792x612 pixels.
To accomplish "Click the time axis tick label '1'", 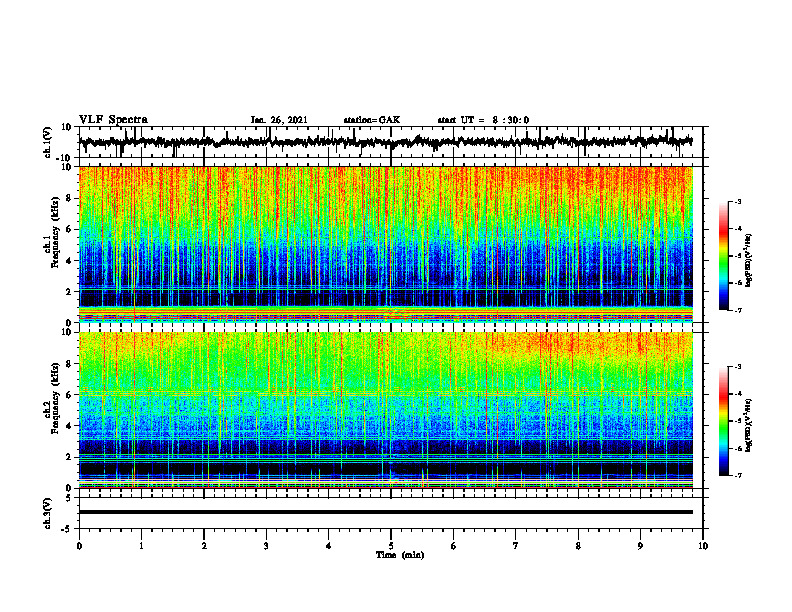I will pyautogui.click(x=141, y=546).
